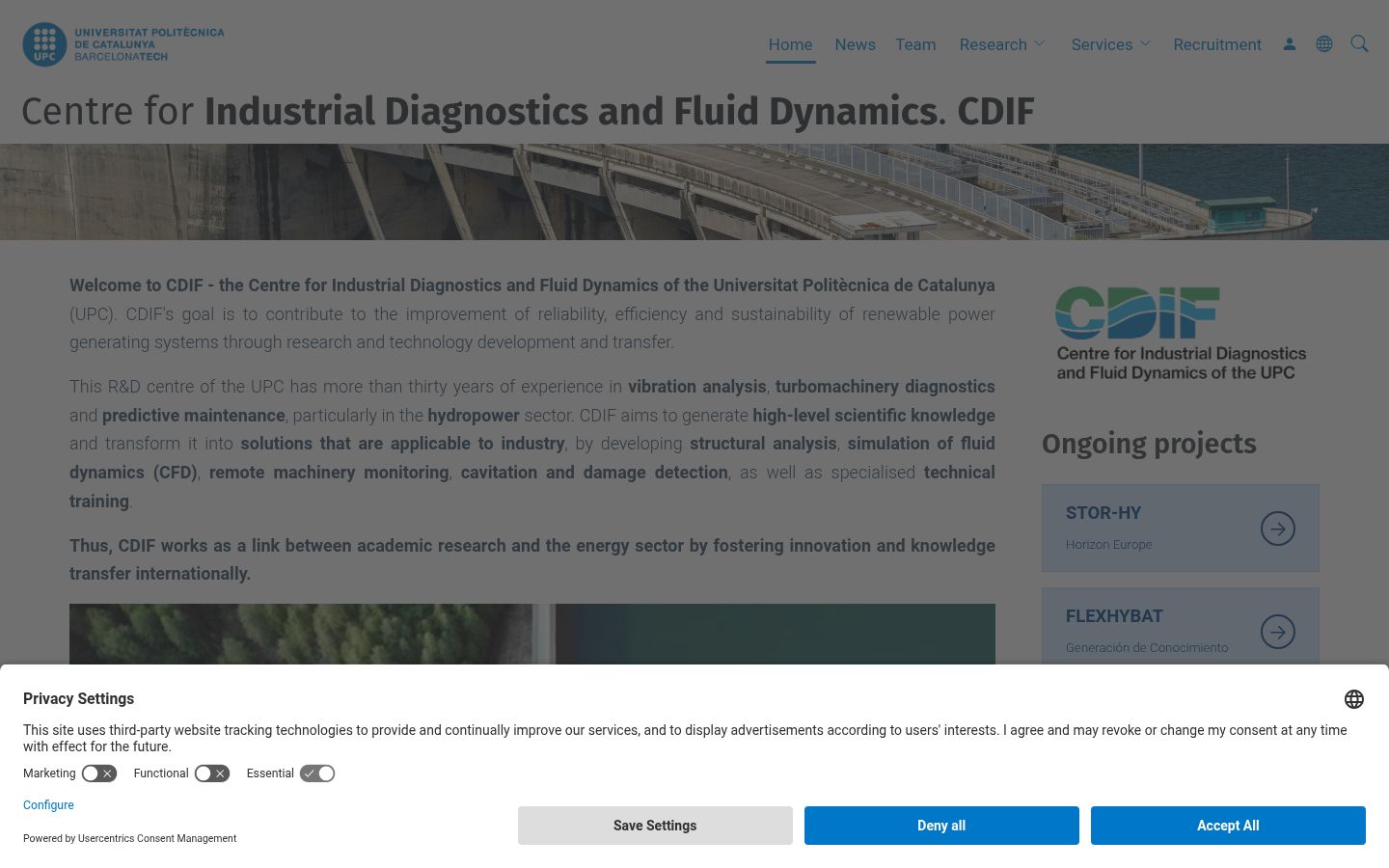Click the STOR-HY arrow circle icon
1389x868 pixels.
1278,529
